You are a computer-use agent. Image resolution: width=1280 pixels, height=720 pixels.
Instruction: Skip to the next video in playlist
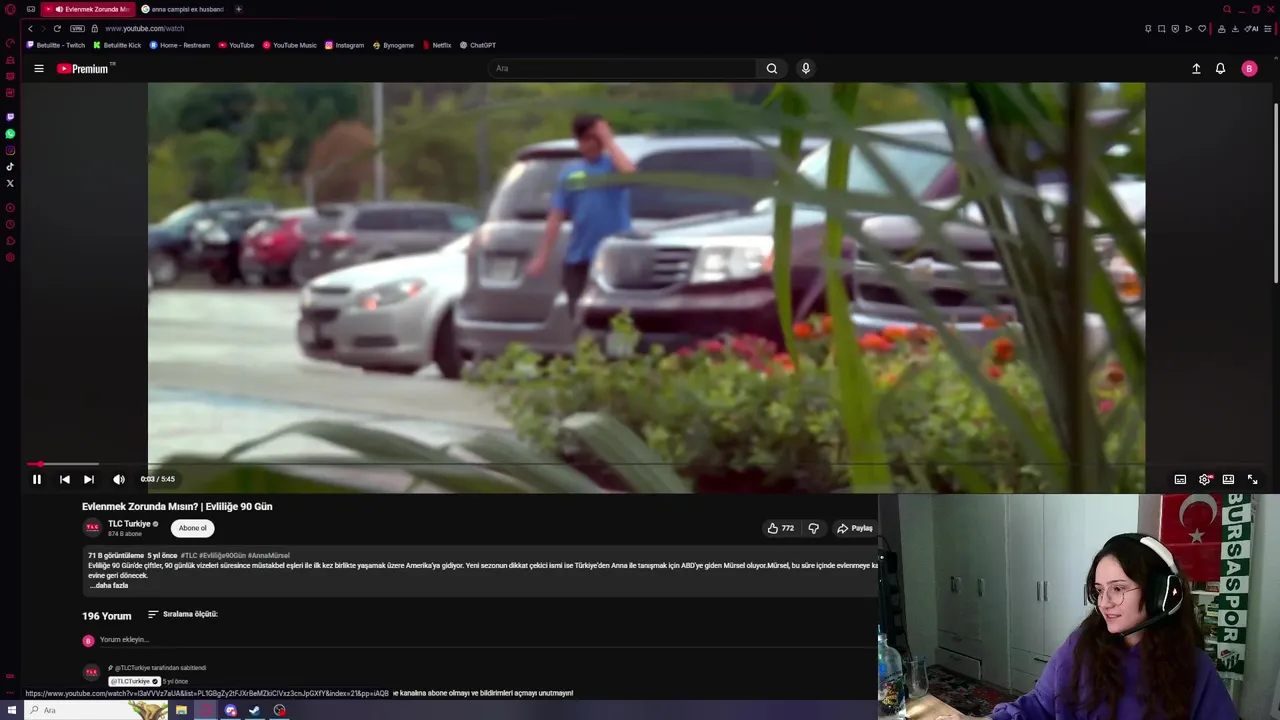[x=88, y=479]
